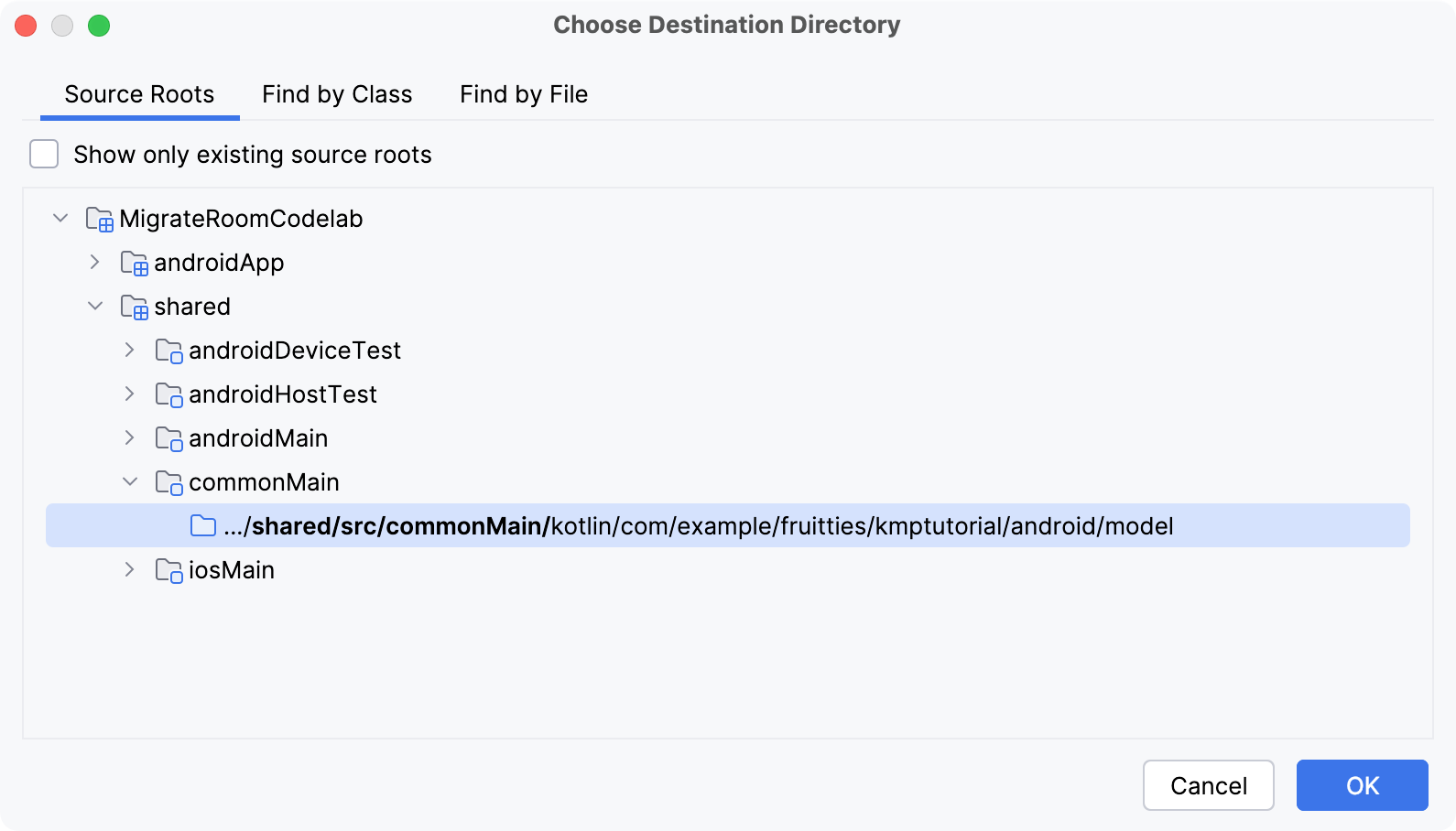1456x831 pixels.
Task: Click the androidHostTest source set icon
Action: [x=168, y=395]
